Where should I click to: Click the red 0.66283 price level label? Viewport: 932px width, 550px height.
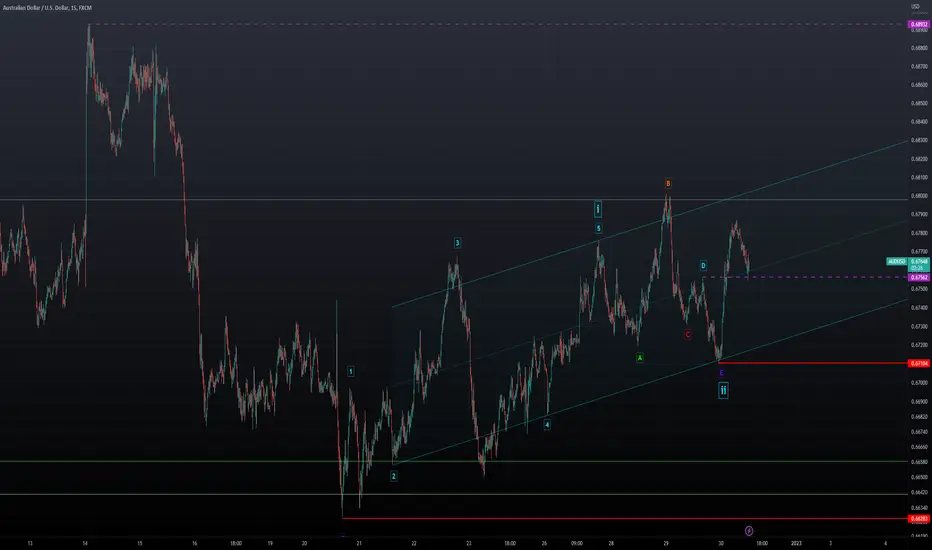919,519
